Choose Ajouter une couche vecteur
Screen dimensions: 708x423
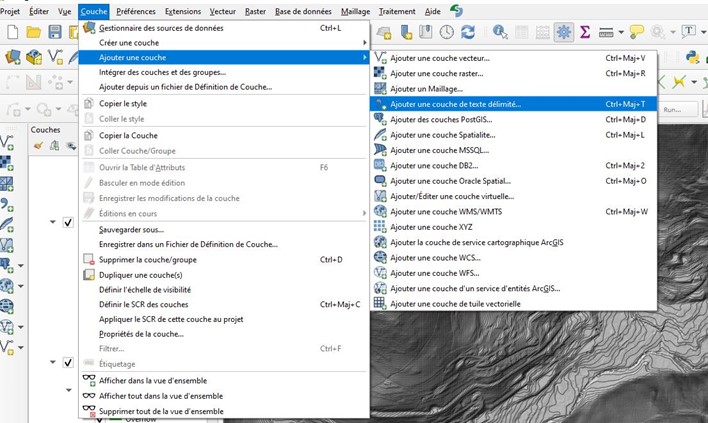pos(513,58)
